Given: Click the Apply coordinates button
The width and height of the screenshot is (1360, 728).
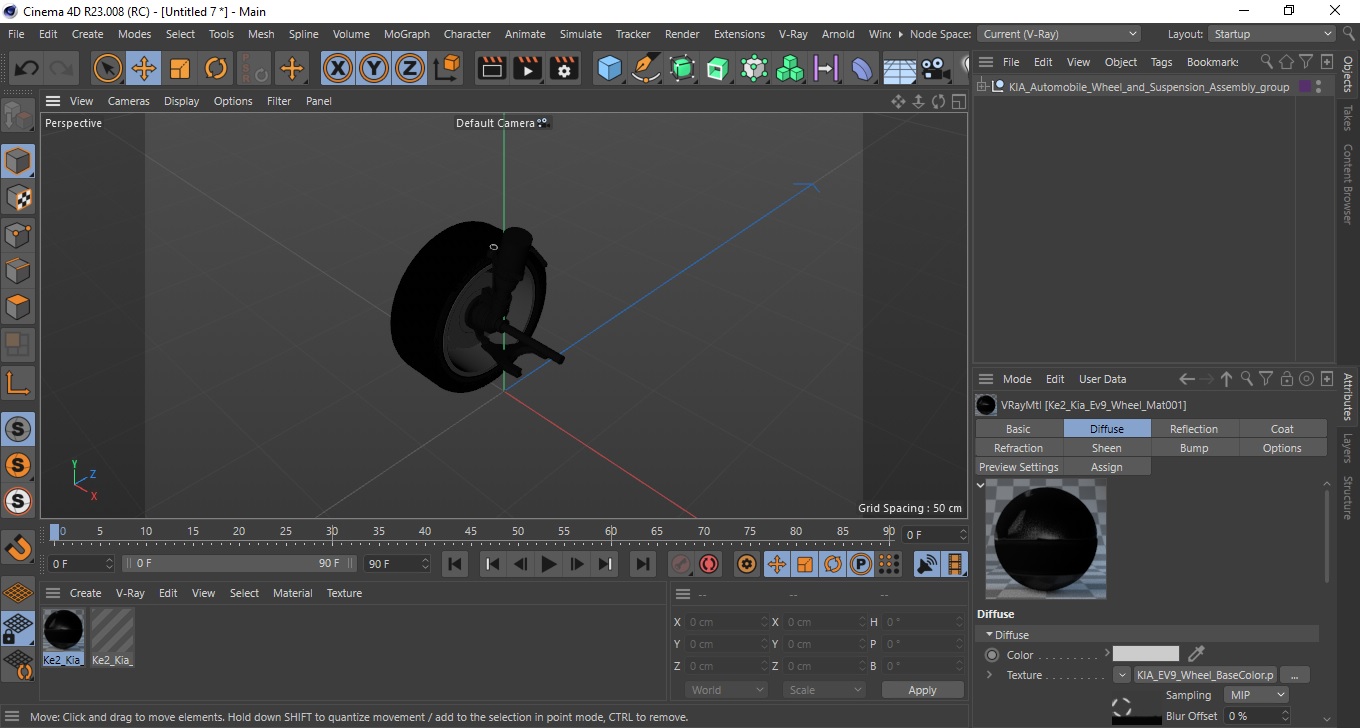Looking at the screenshot, I should tap(922, 690).
